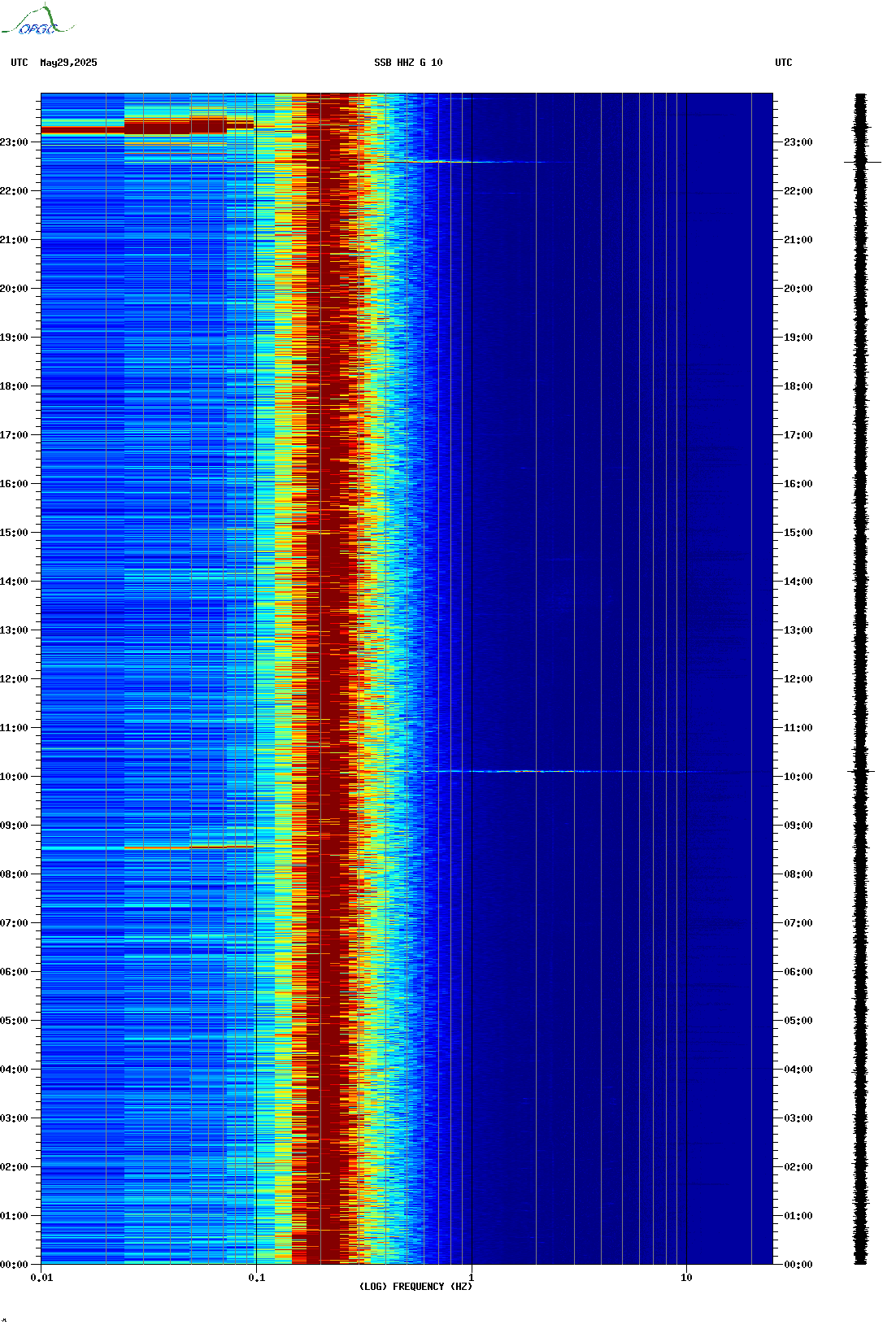The width and height of the screenshot is (896, 1329).
Task: Select the 05:00 label on right axis
Action: coord(798,1021)
